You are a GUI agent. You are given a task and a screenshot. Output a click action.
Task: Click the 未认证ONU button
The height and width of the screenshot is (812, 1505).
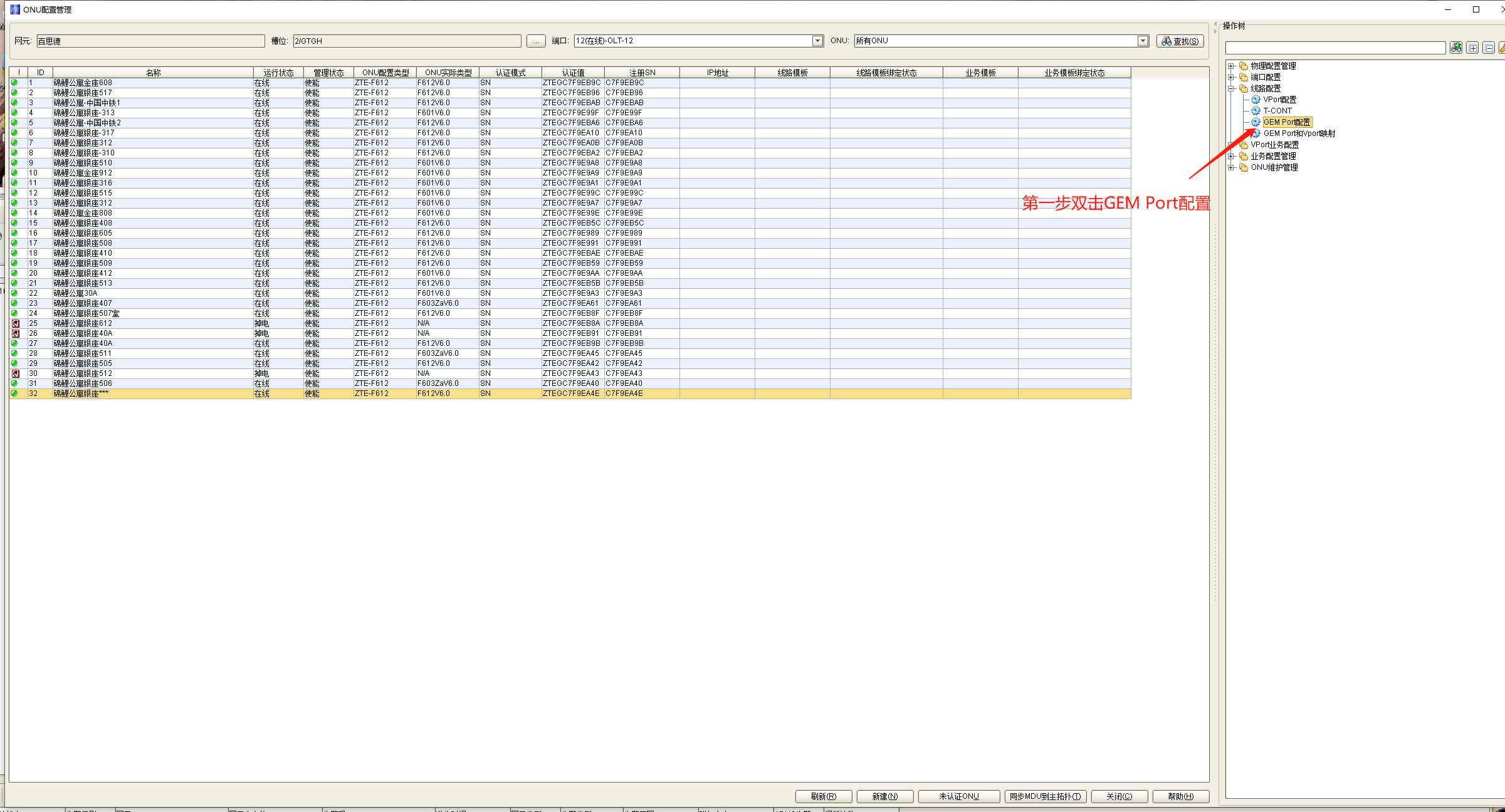coord(958,796)
